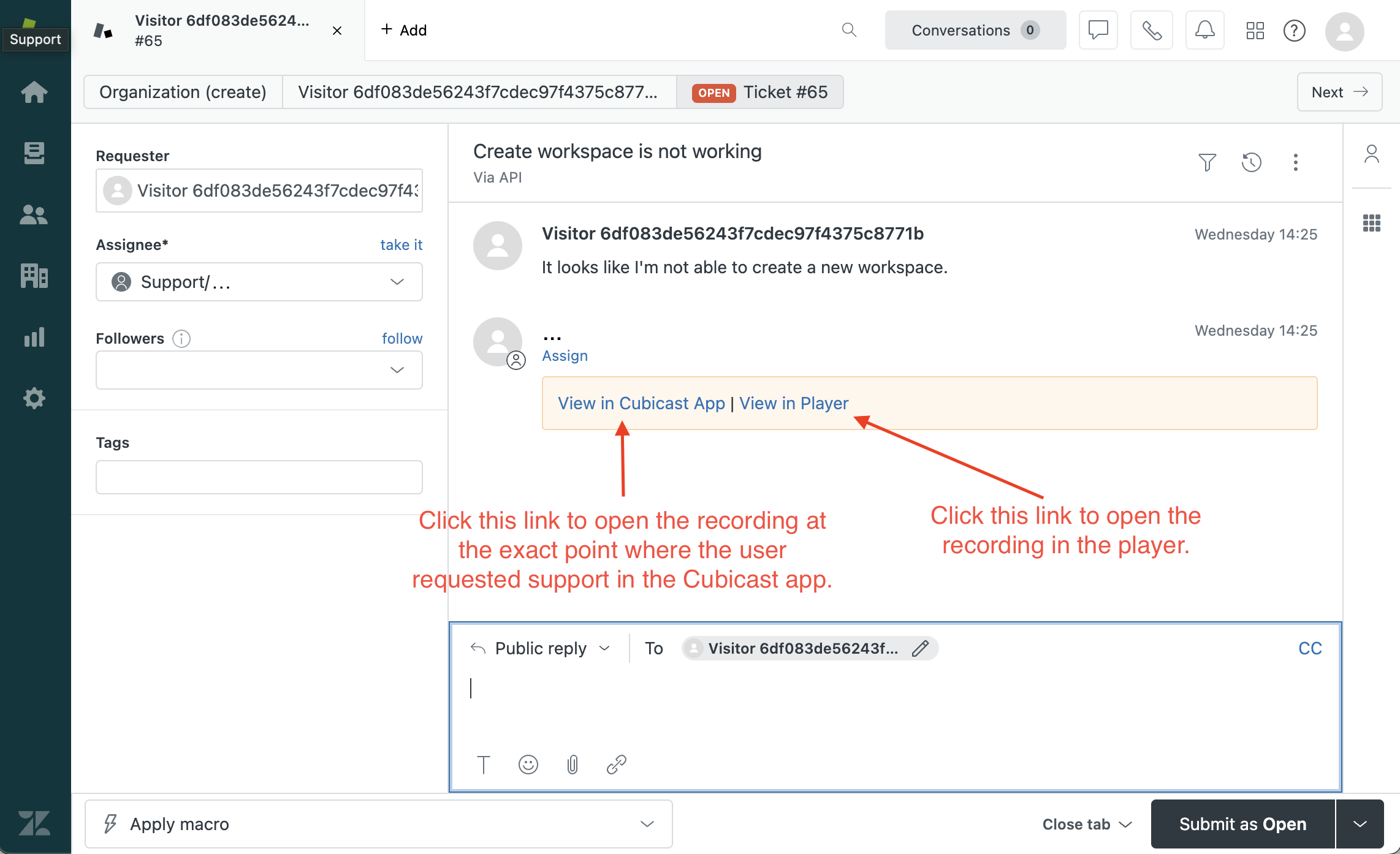Image resolution: width=1400 pixels, height=854 pixels.
Task: Click the phone/call icon in toolbar
Action: click(x=1153, y=30)
